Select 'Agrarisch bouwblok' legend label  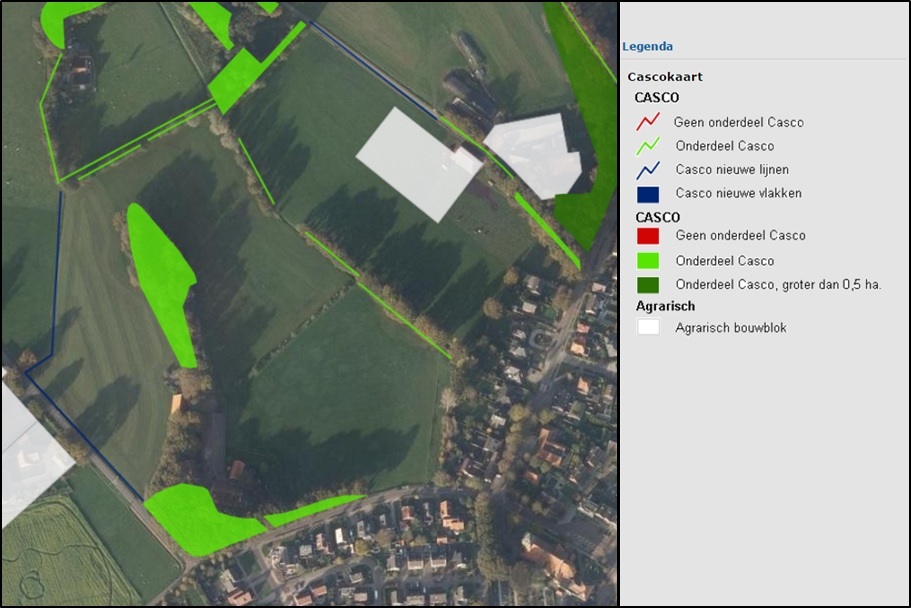(731, 328)
